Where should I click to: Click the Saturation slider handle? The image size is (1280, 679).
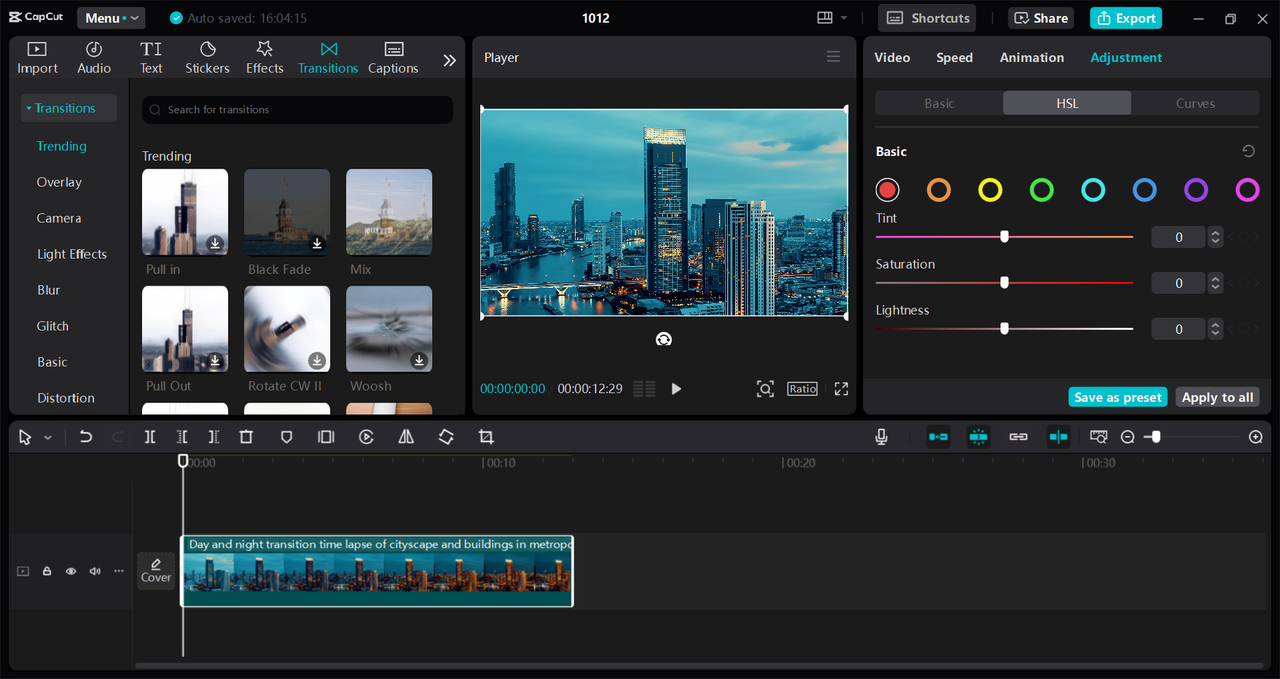click(1004, 283)
